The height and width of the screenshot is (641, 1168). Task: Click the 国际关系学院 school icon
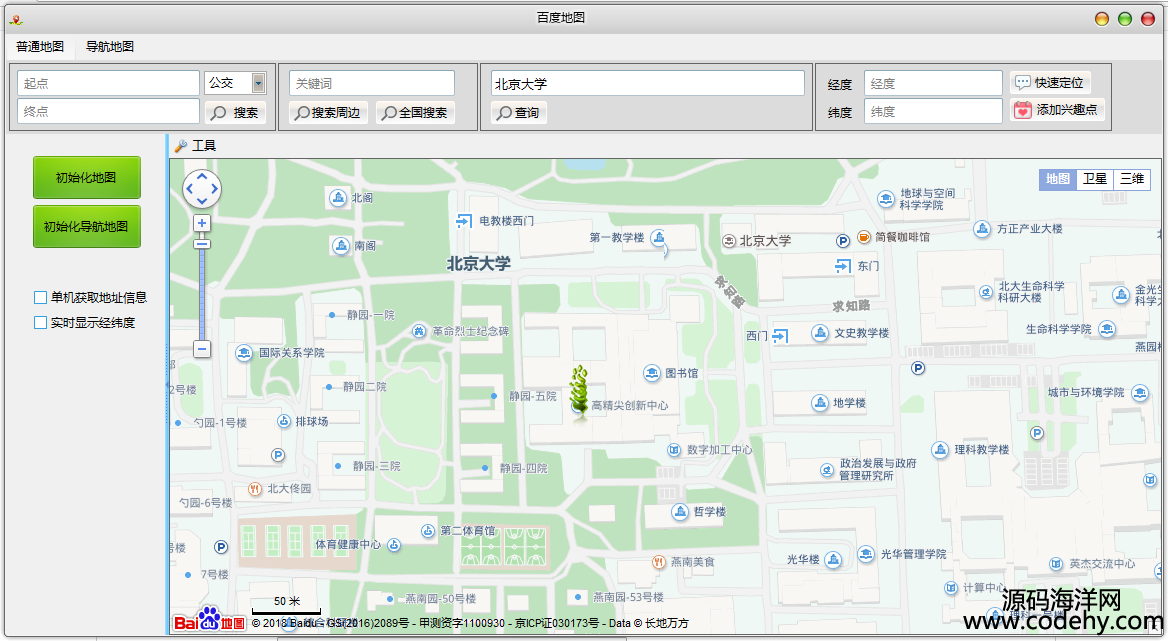tap(244, 353)
